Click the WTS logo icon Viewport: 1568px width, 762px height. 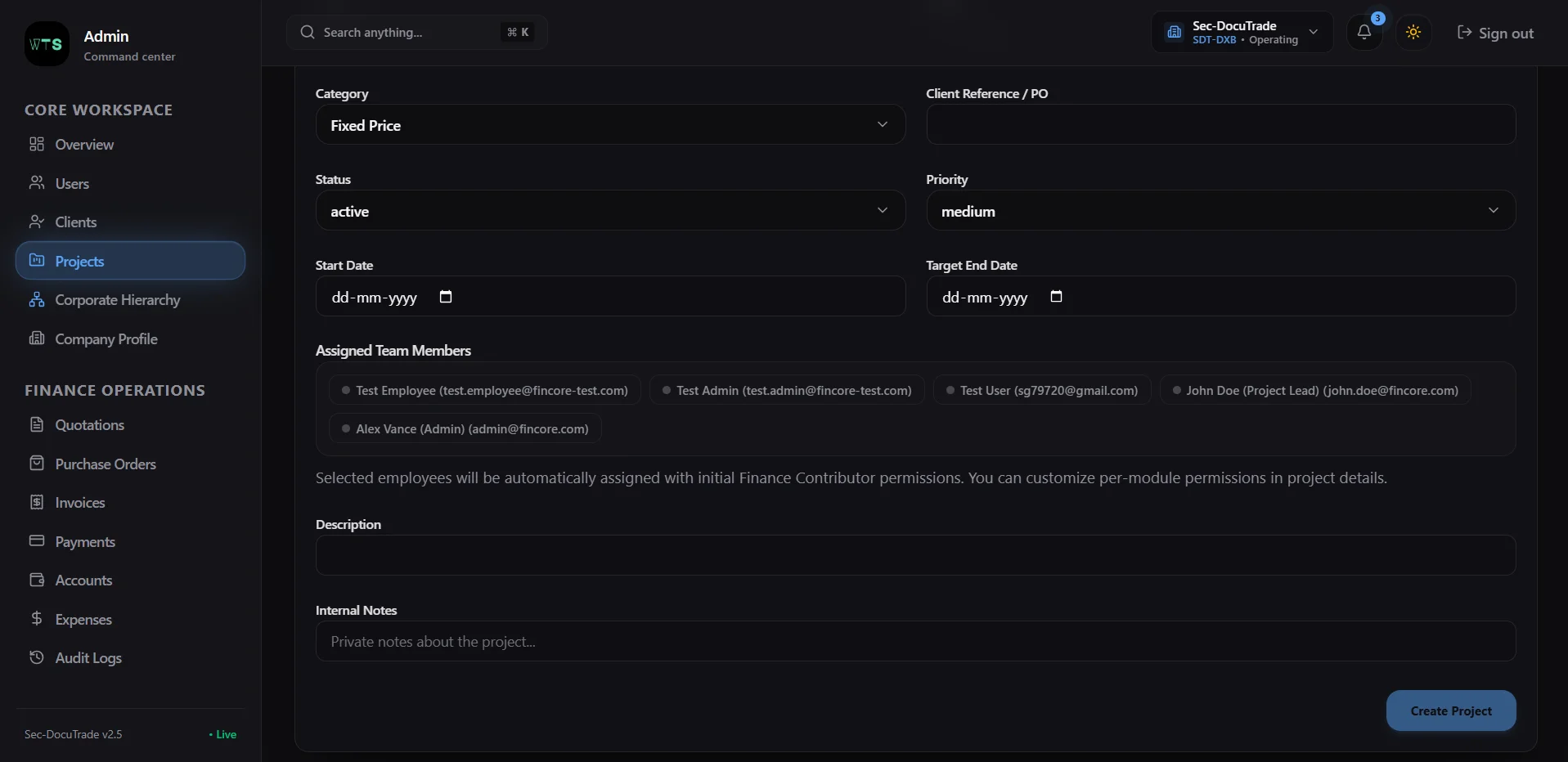[x=47, y=44]
